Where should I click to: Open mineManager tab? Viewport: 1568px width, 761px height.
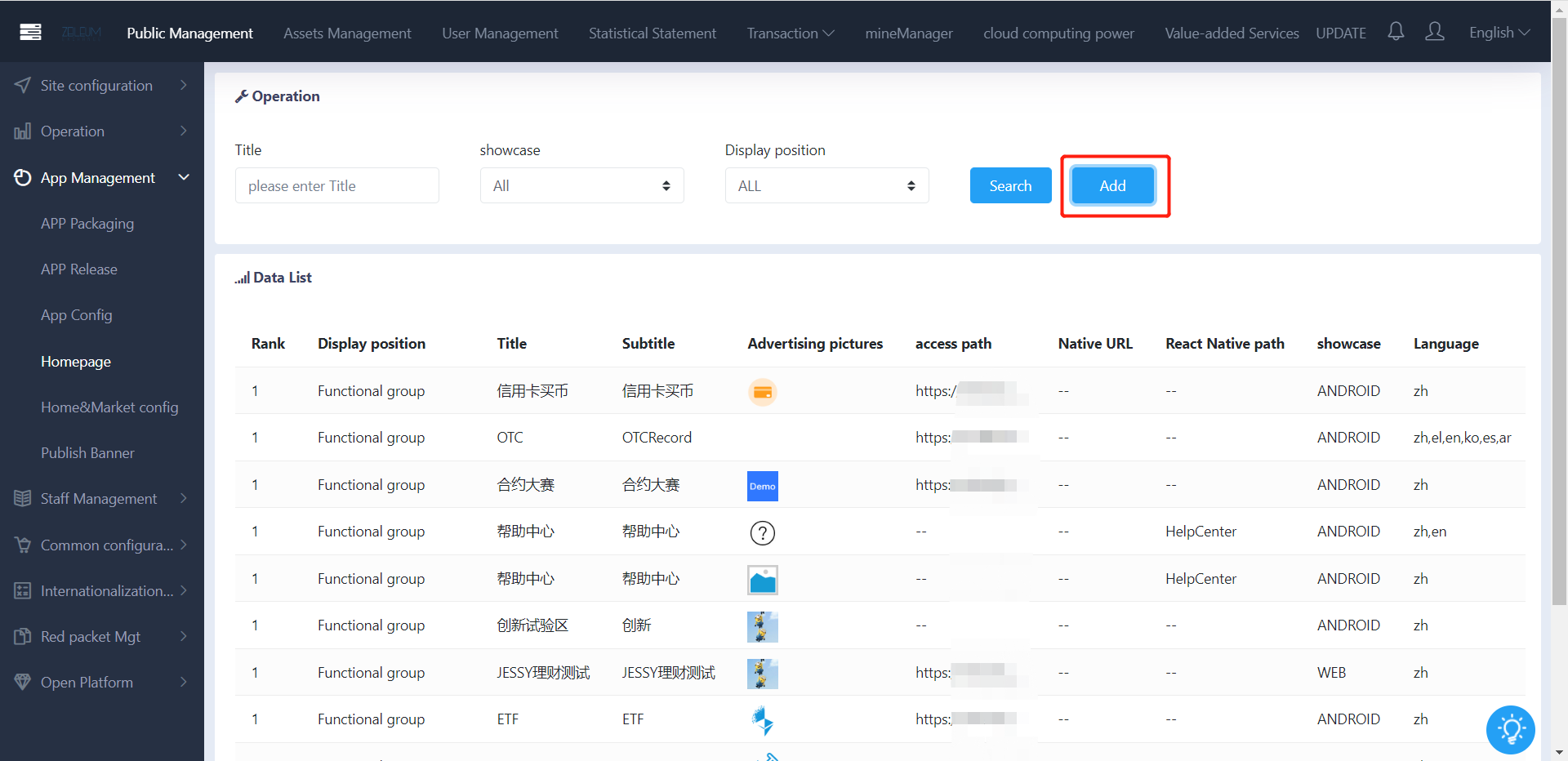[x=909, y=33]
